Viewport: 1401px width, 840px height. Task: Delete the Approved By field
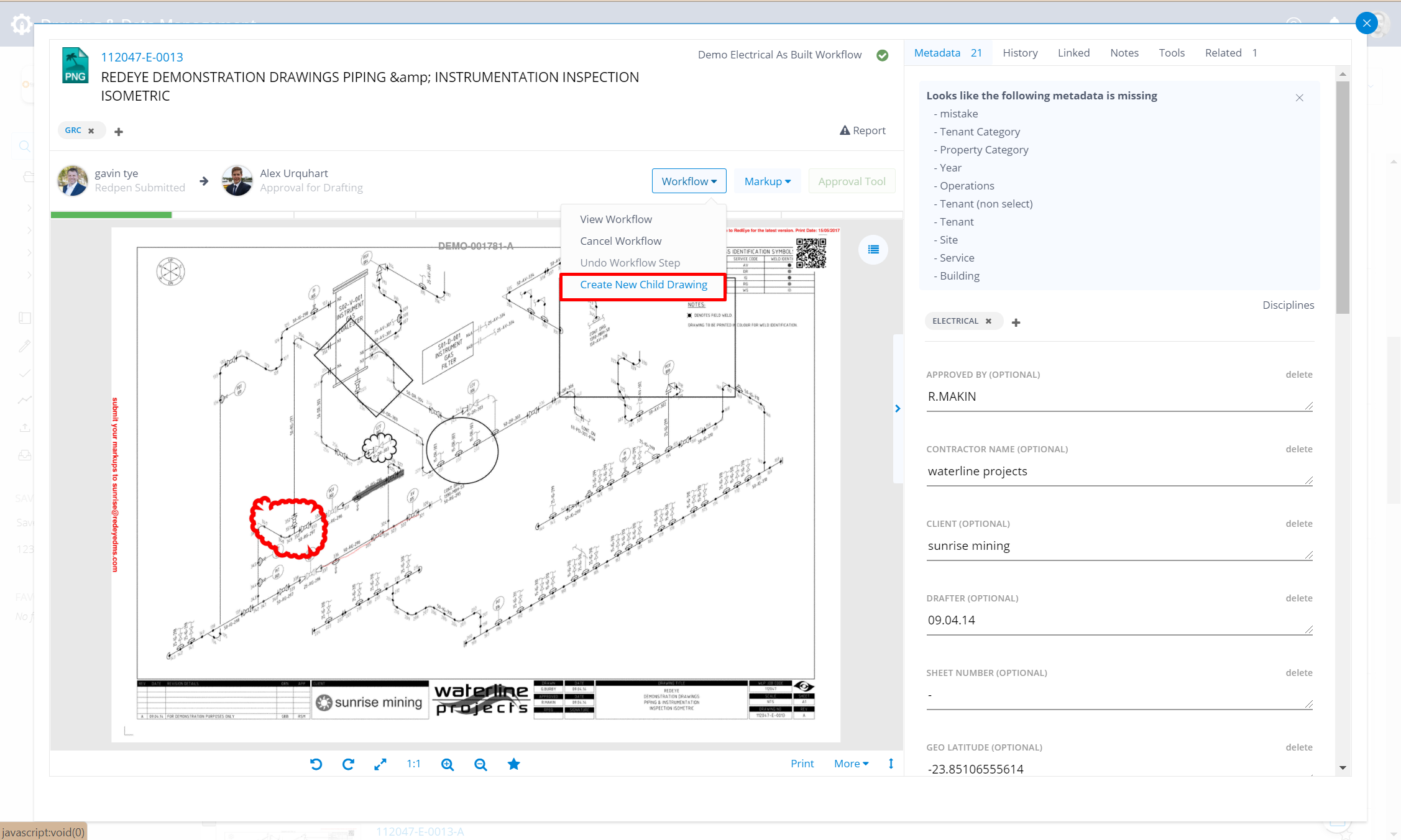[x=1298, y=375]
